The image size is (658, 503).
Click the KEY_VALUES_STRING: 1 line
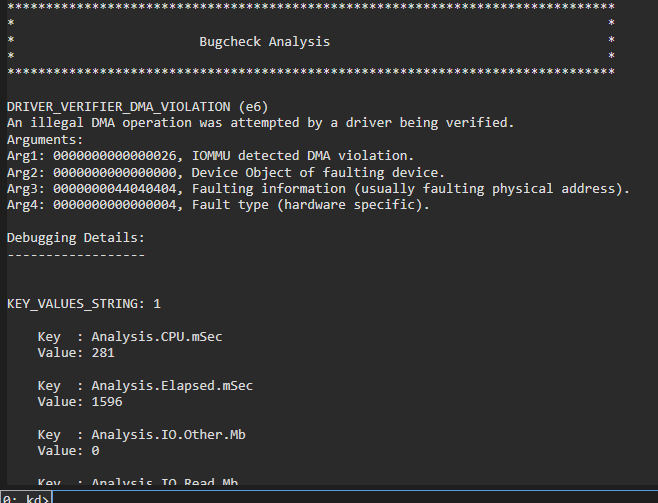[x=83, y=303]
